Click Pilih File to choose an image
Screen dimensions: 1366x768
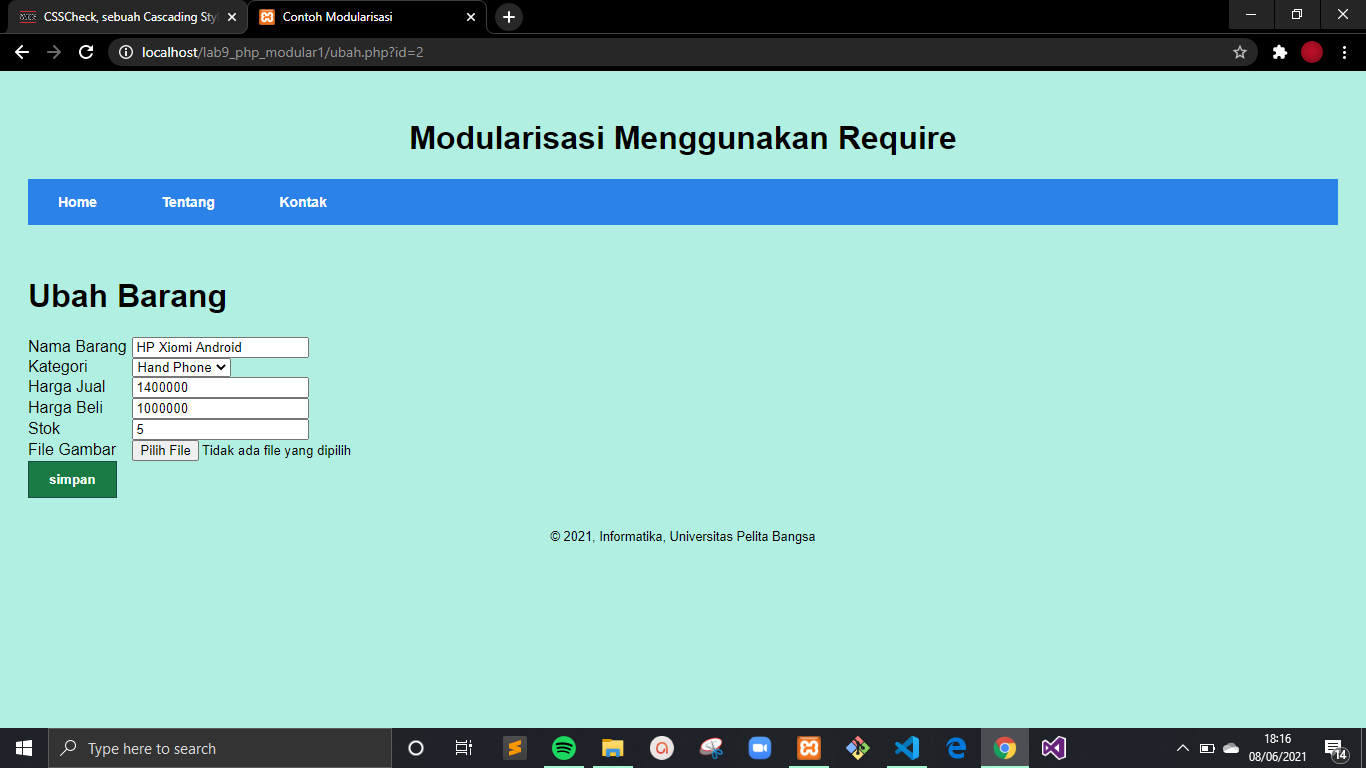164,450
